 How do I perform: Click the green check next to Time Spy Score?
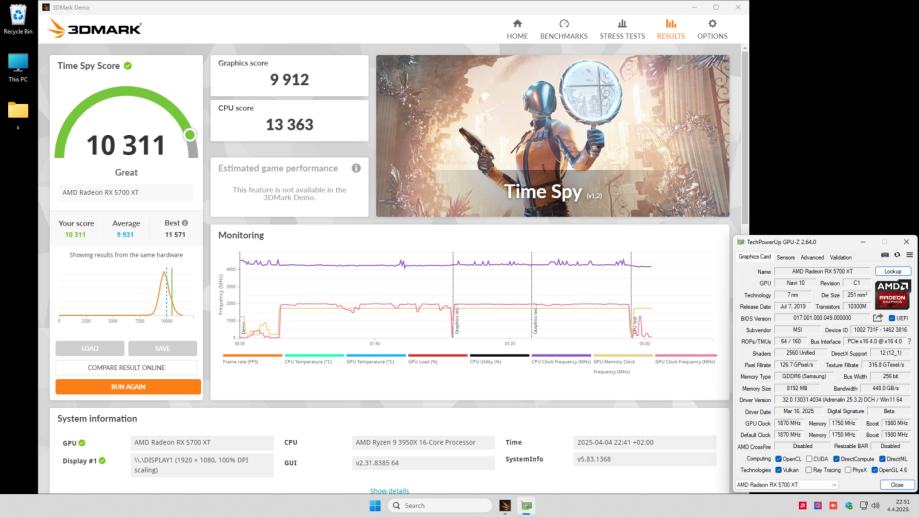coord(128,66)
